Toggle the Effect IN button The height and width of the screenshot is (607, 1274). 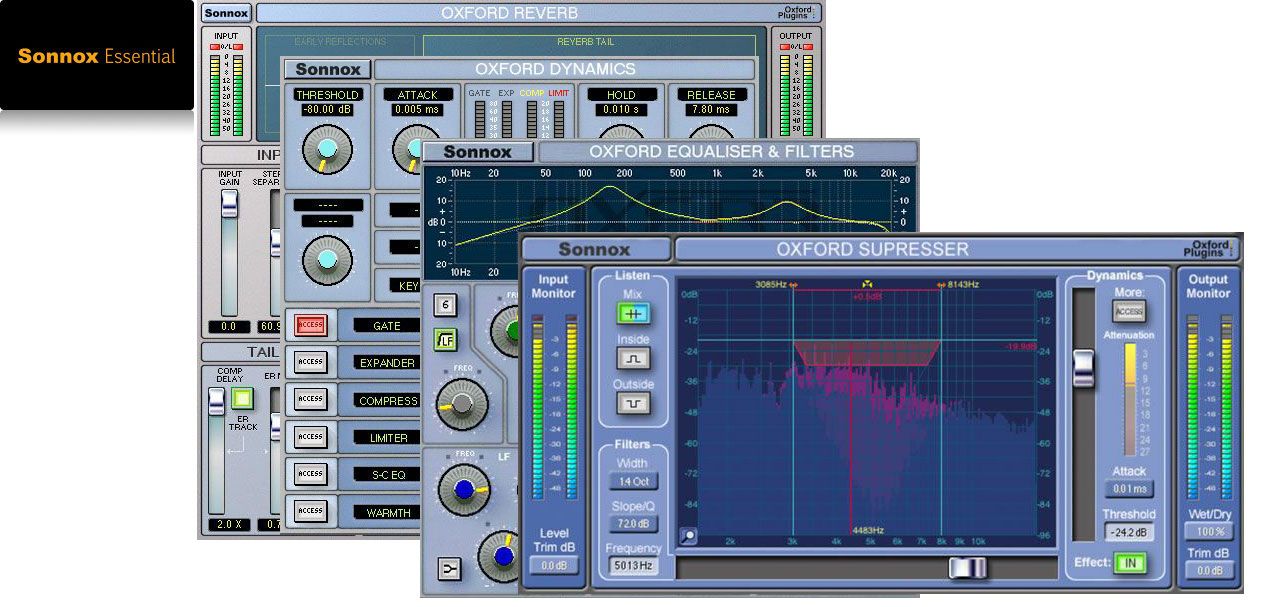(1130, 564)
